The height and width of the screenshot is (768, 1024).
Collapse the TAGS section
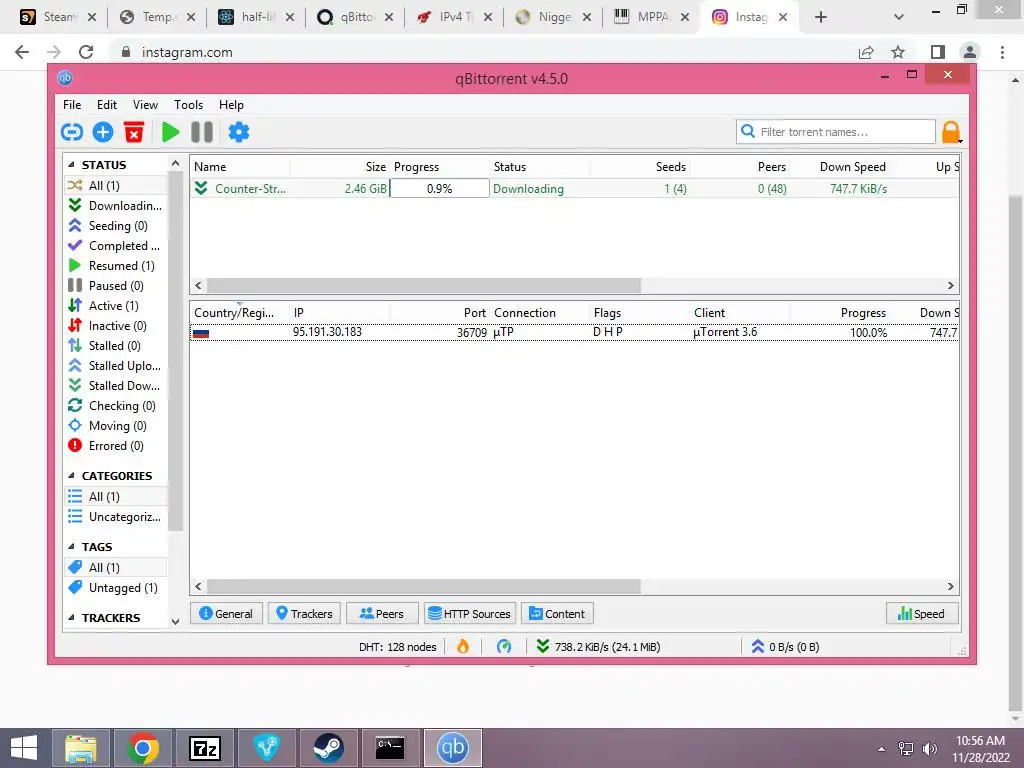coord(71,547)
